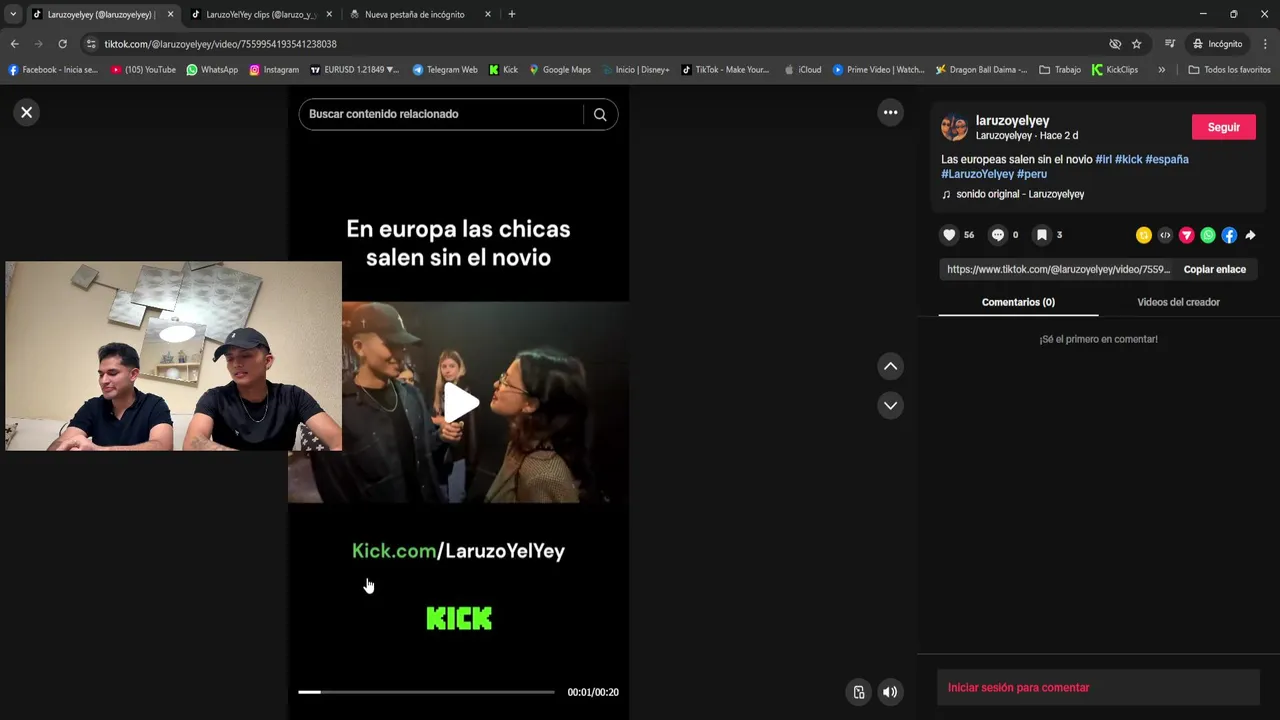This screenshot has width=1280, height=720.
Task: Open Chrome's three-dot menu
Action: (x=1265, y=44)
